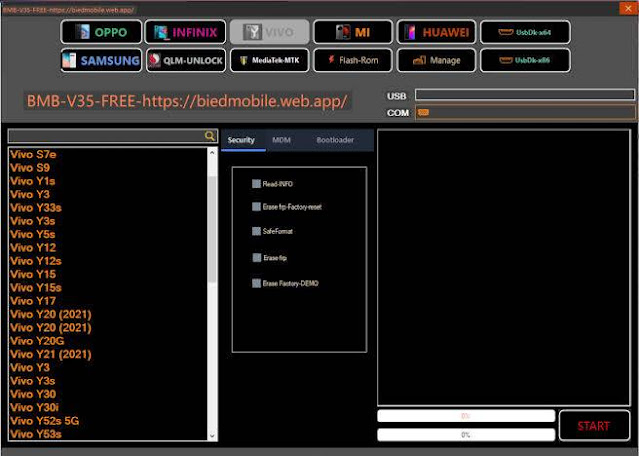Install the UsbDk-x64 driver

pos(525,32)
